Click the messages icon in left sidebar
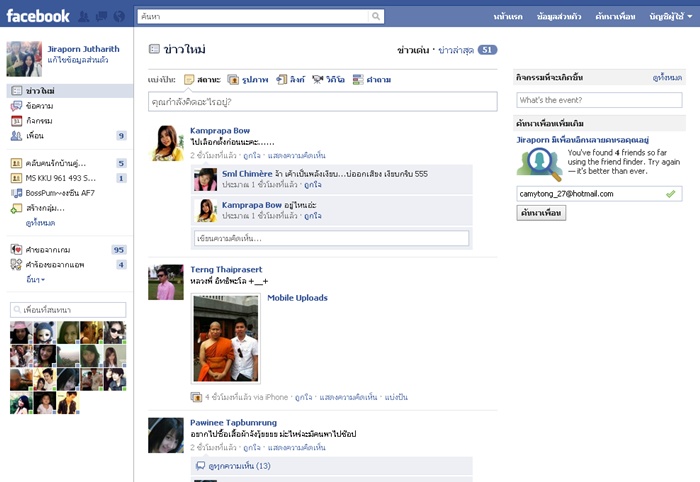 [x=16, y=106]
